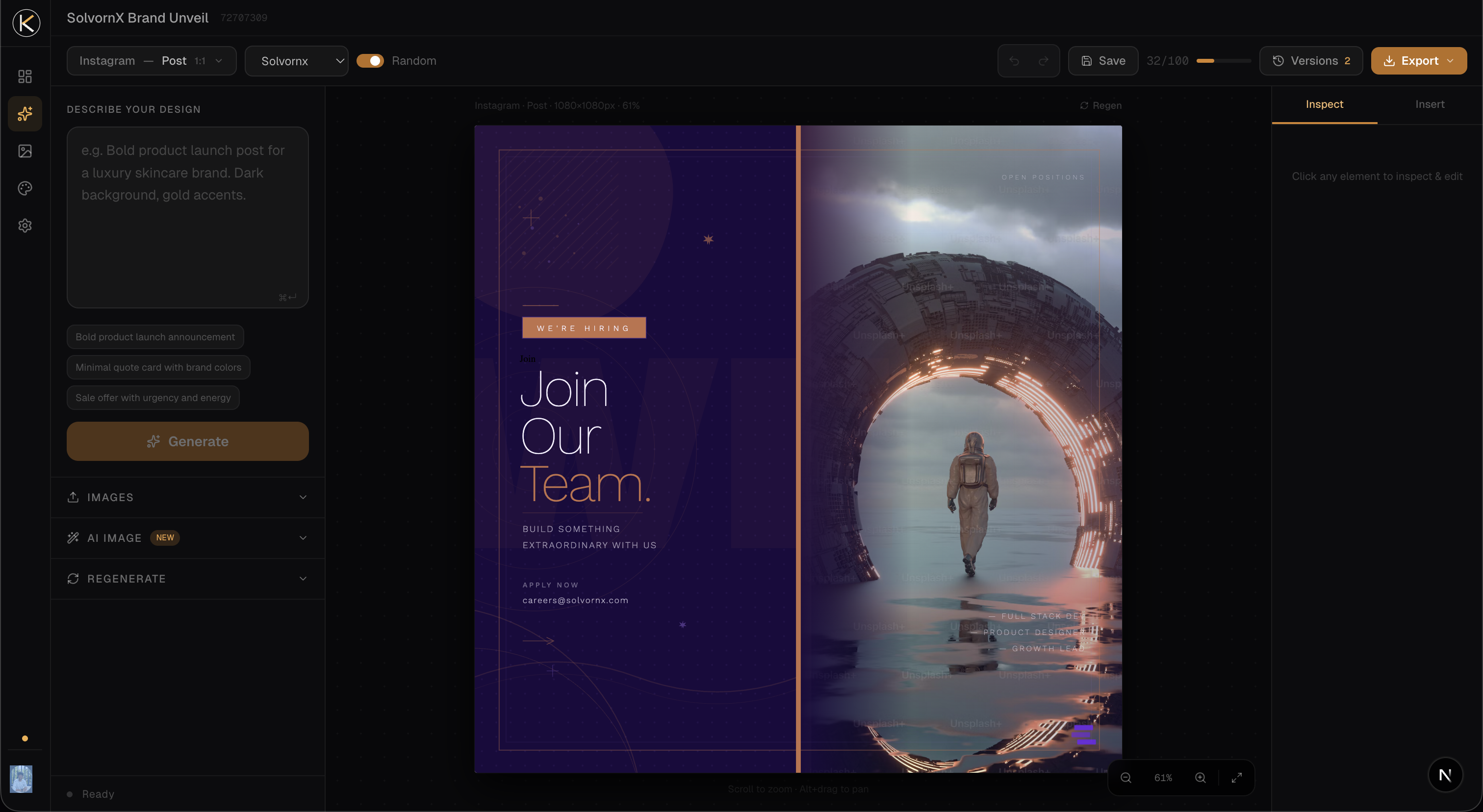The width and height of the screenshot is (1483, 812).
Task: Click the magic wand icon beside AI IMAGE
Action: pos(73,538)
